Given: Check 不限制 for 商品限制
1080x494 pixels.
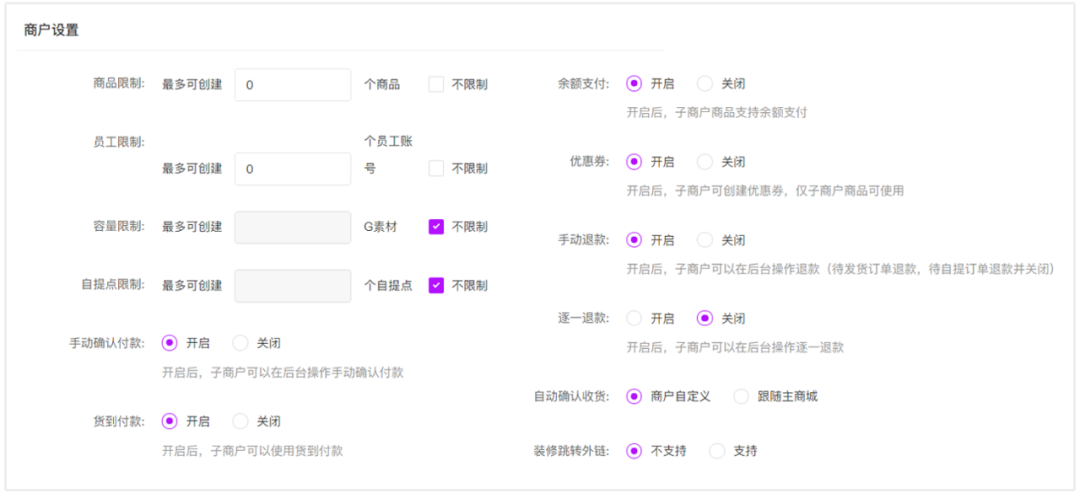Looking at the screenshot, I should 436,85.
